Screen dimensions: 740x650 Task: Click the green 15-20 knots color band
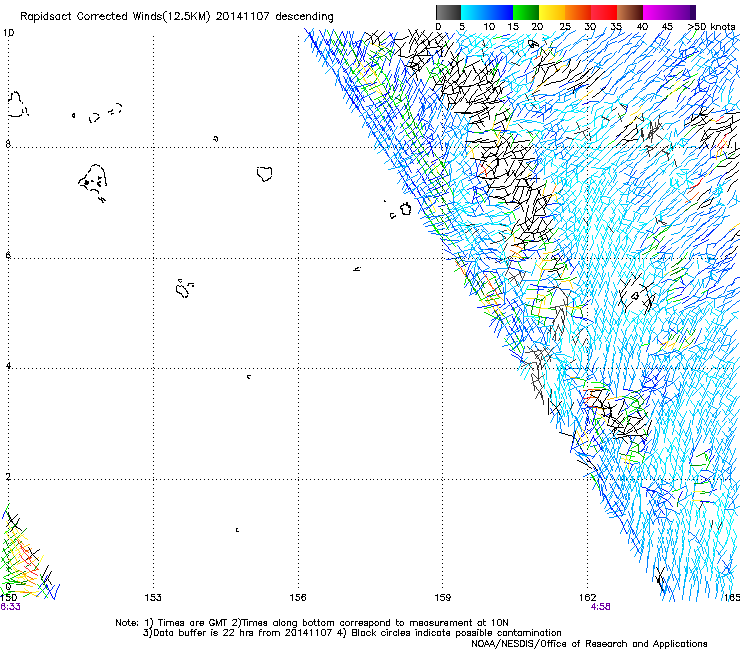pyautogui.click(x=526, y=12)
